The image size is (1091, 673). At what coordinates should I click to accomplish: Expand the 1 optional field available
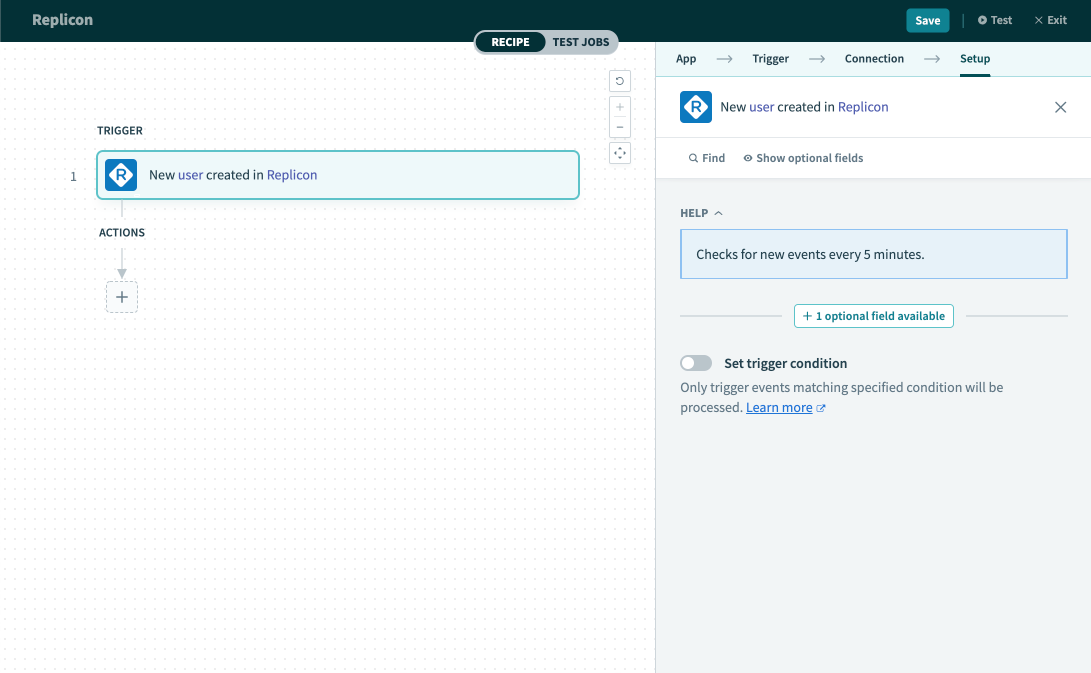point(874,316)
